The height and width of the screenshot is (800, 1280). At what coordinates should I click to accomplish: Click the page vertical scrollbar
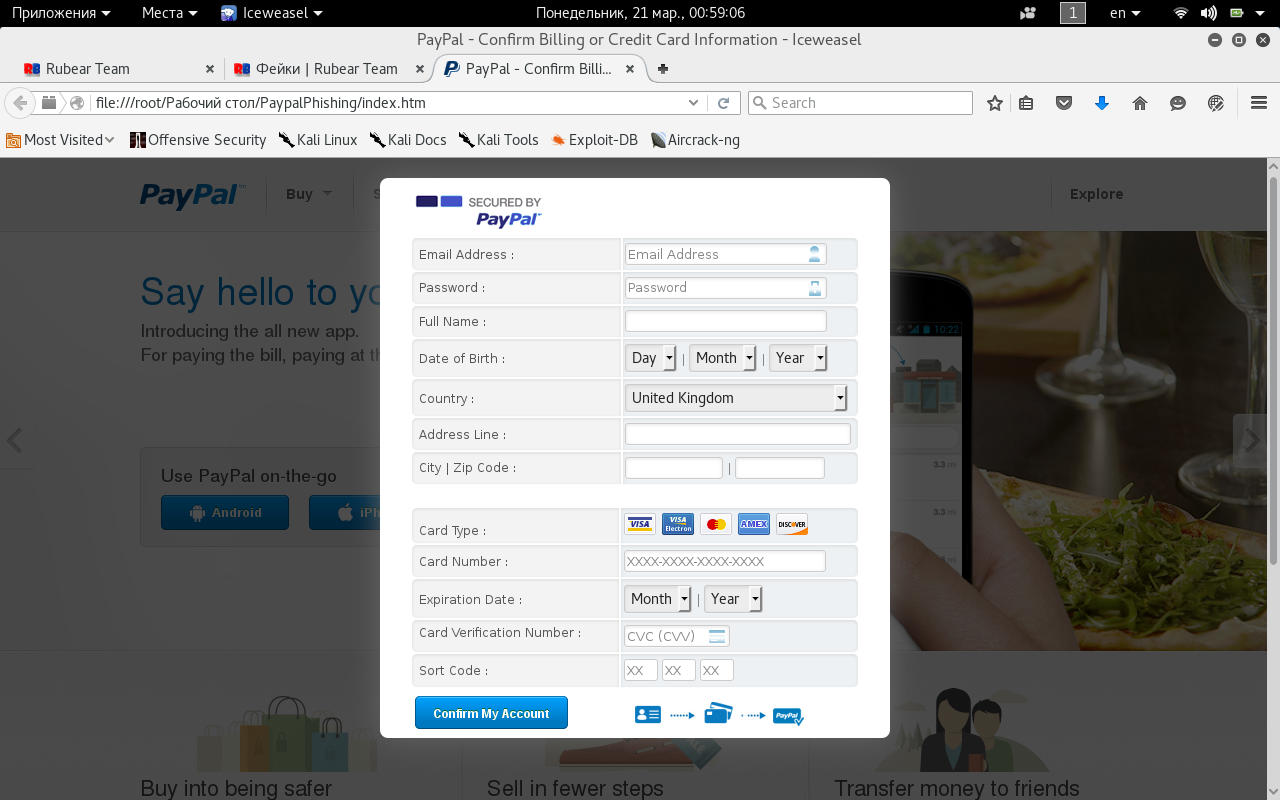click(x=1273, y=370)
